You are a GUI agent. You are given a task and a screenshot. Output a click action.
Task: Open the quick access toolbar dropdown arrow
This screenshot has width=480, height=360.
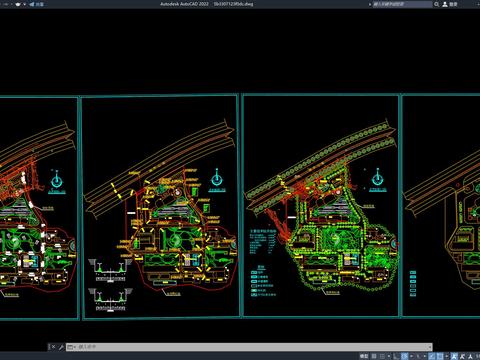point(24,4)
